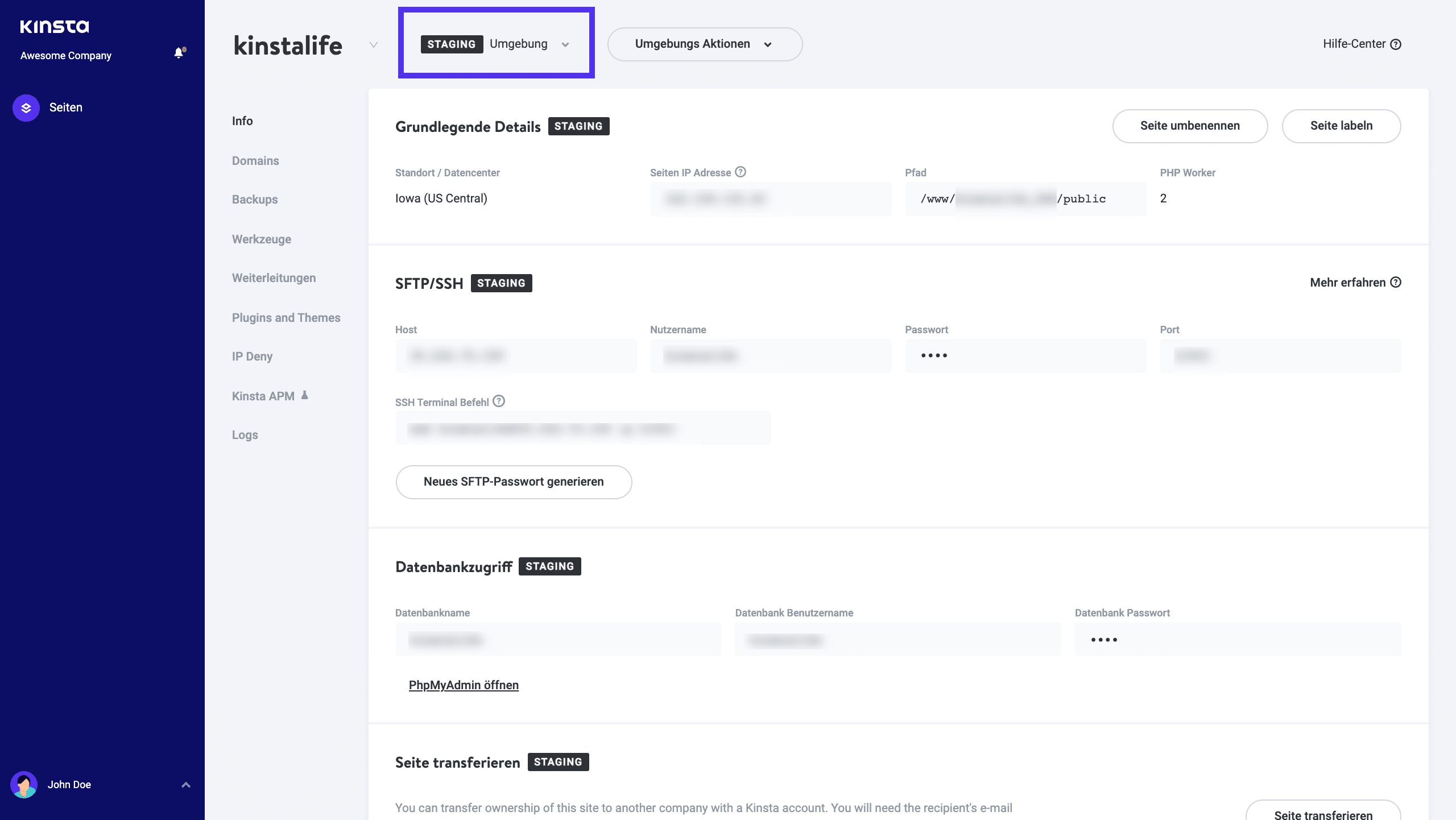1456x820 pixels.
Task: Go to Backups section
Action: (x=255, y=200)
